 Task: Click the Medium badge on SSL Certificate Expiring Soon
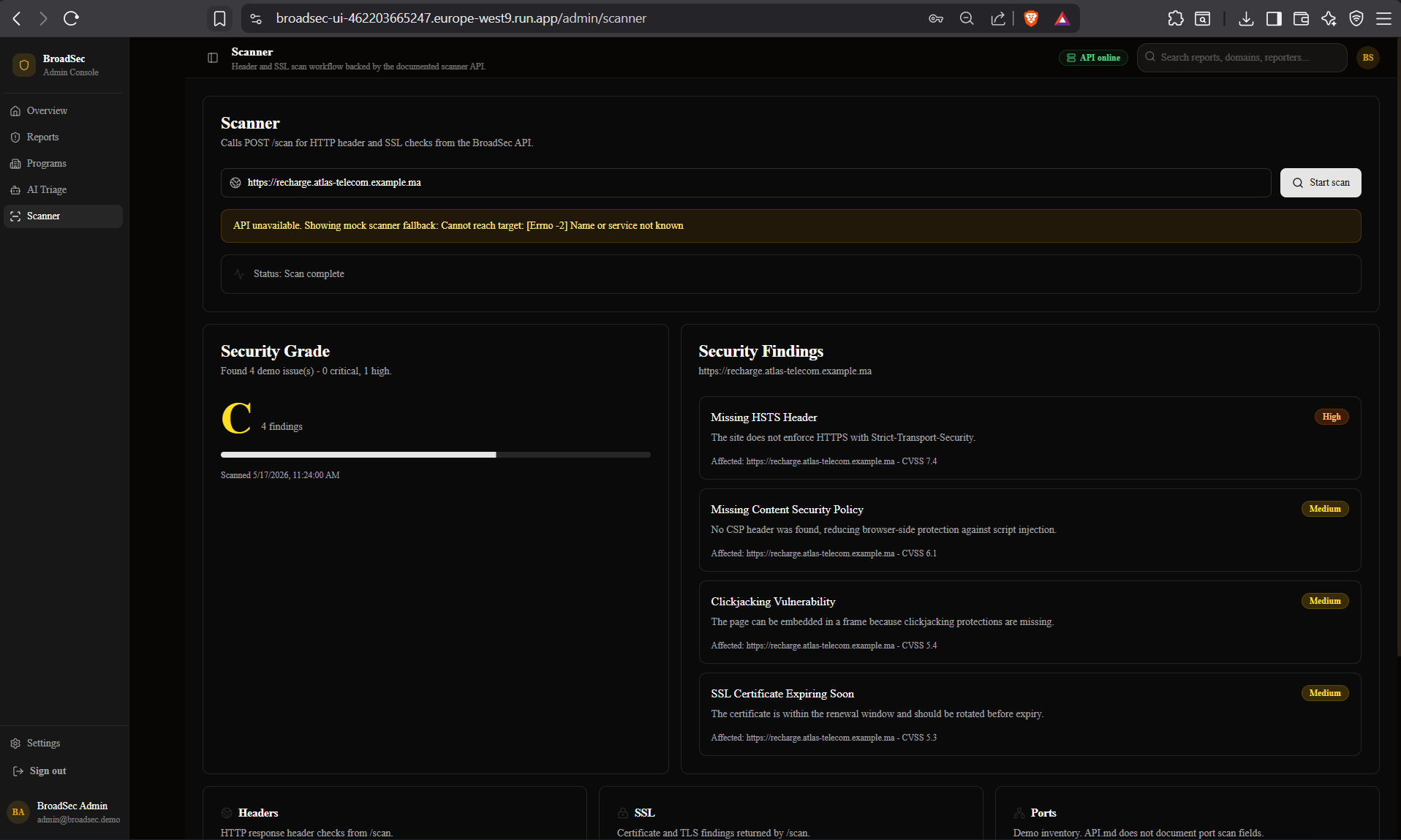[1325, 693]
